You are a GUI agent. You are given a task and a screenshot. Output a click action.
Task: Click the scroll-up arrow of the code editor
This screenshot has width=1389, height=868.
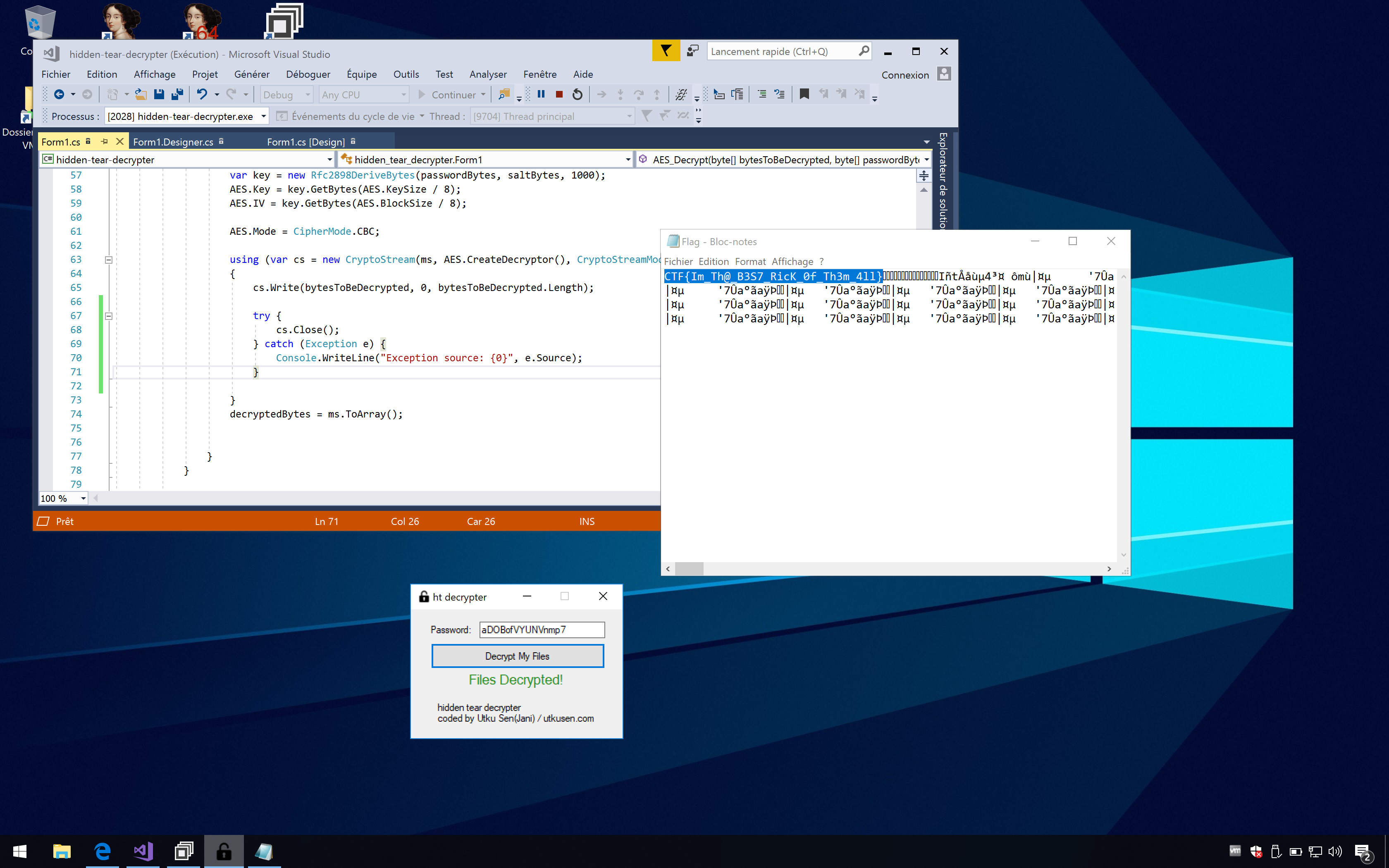(924, 190)
